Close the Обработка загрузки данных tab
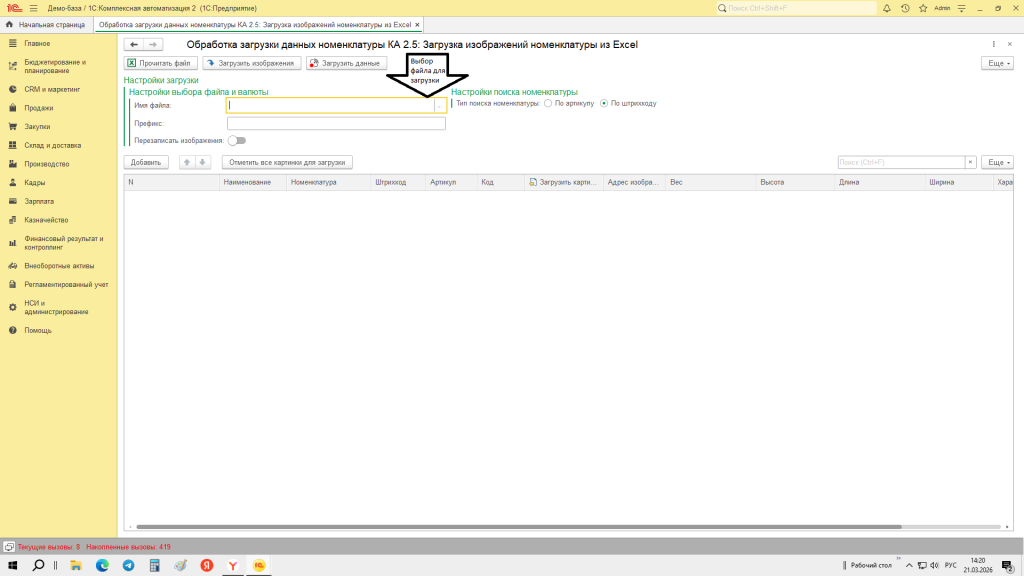 [417, 25]
